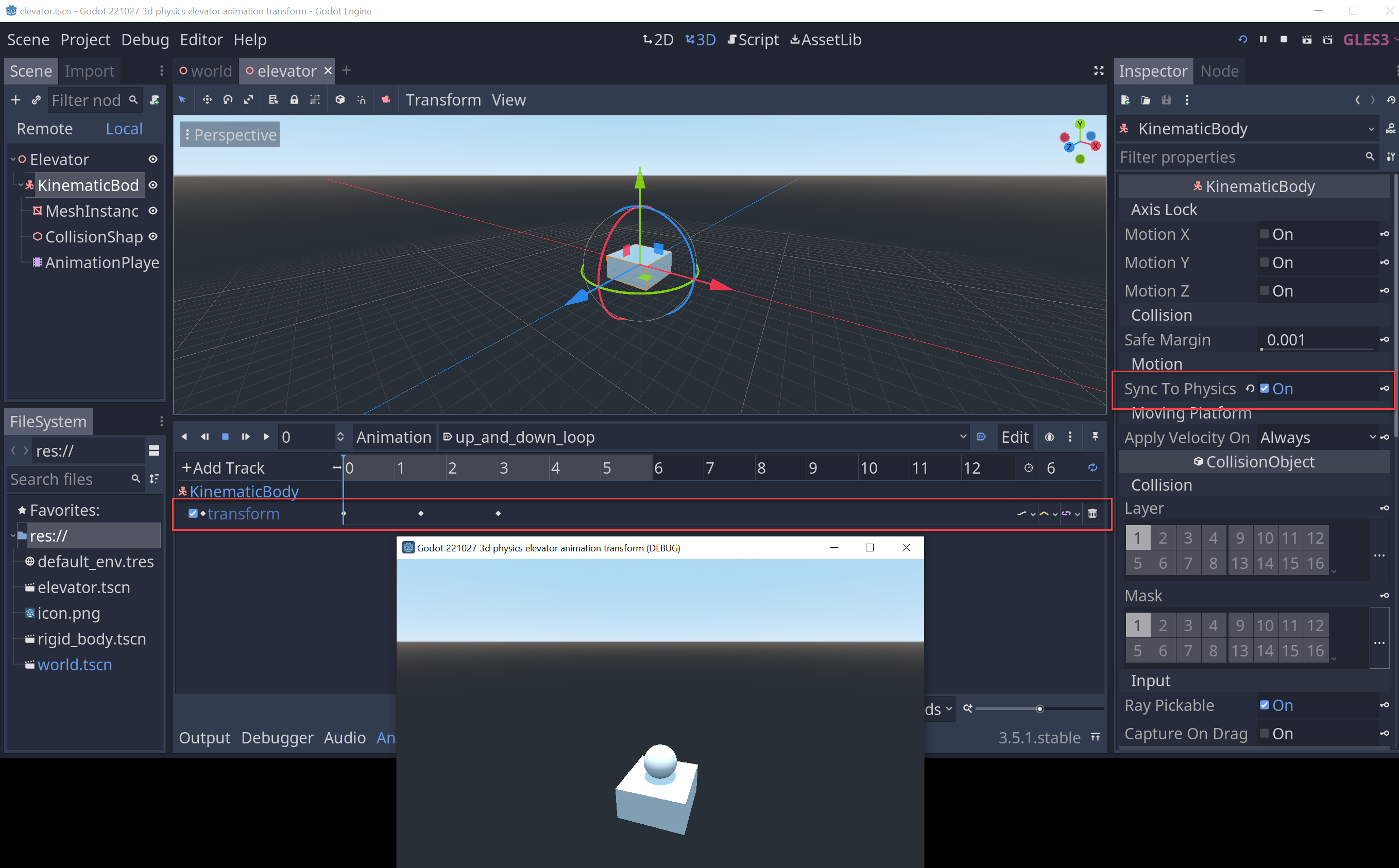Click the Add Track button
This screenshot has height=868, width=1399.
coord(224,468)
